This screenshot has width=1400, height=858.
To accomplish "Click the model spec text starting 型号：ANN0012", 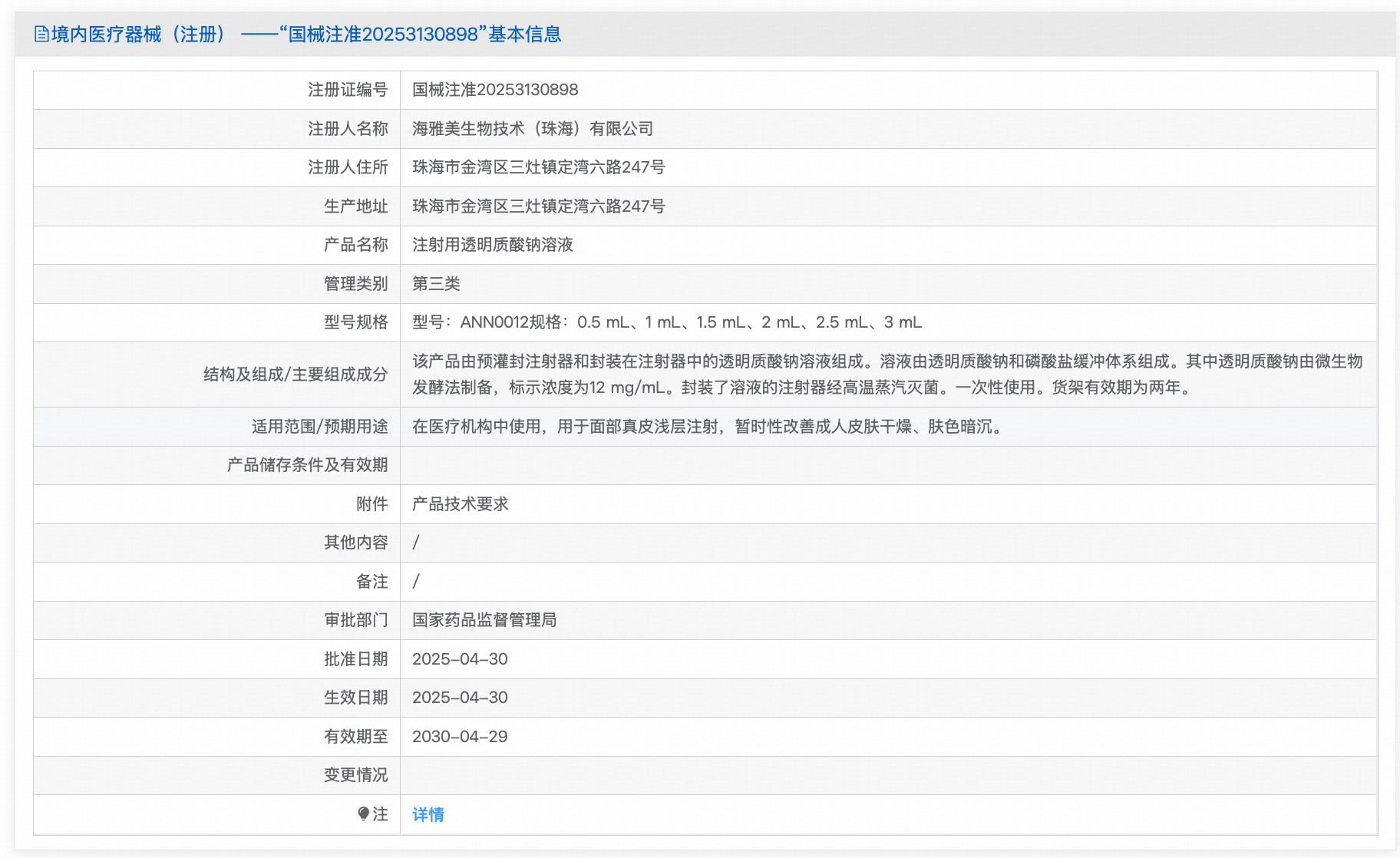I will [x=667, y=322].
